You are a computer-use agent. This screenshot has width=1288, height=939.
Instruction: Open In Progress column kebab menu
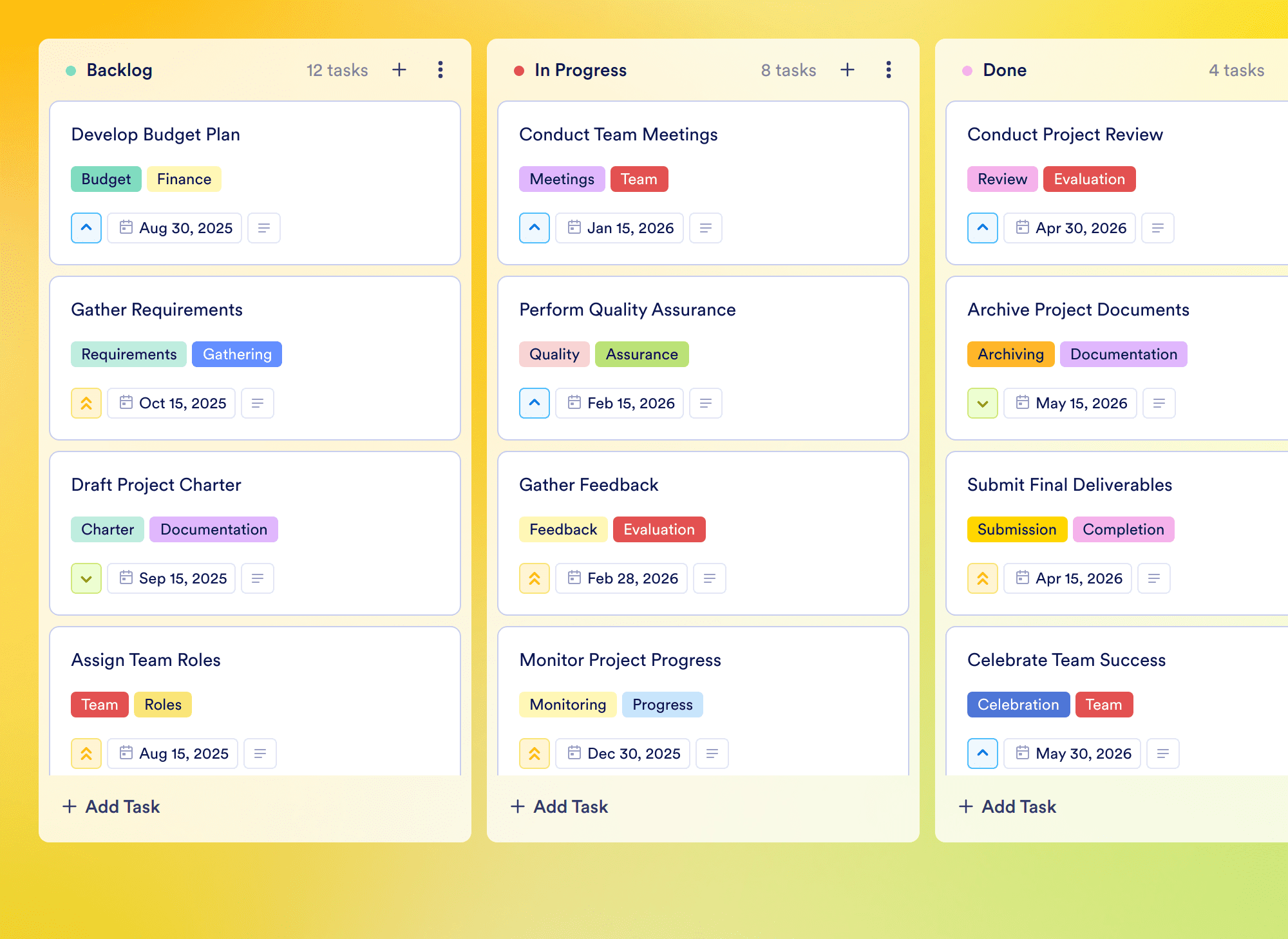coord(889,70)
